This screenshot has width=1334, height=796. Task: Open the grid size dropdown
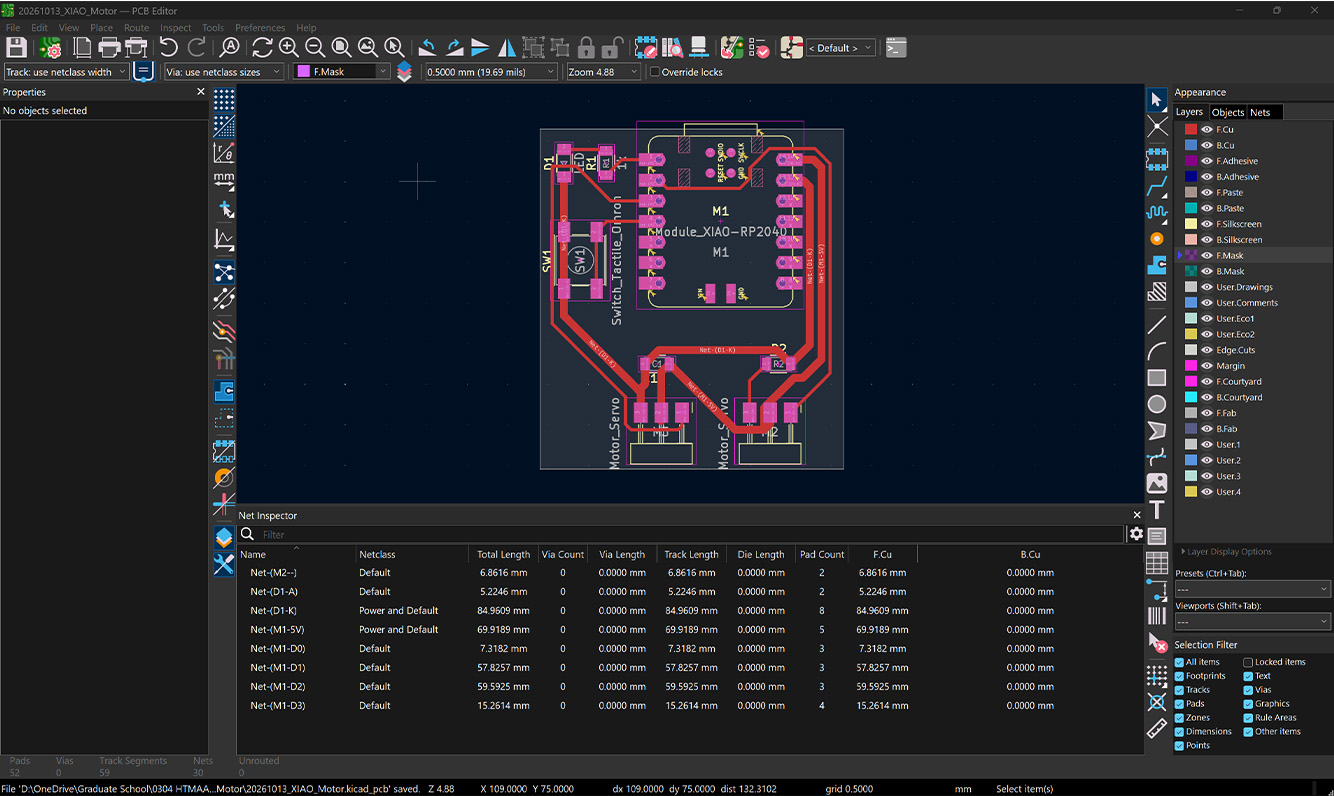coord(491,72)
